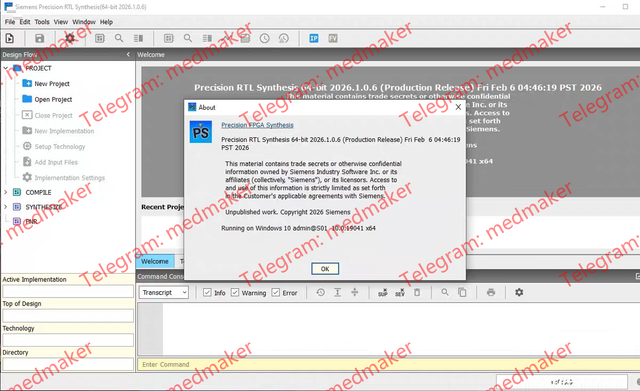
Task: Open the Help menu
Action: point(106,22)
